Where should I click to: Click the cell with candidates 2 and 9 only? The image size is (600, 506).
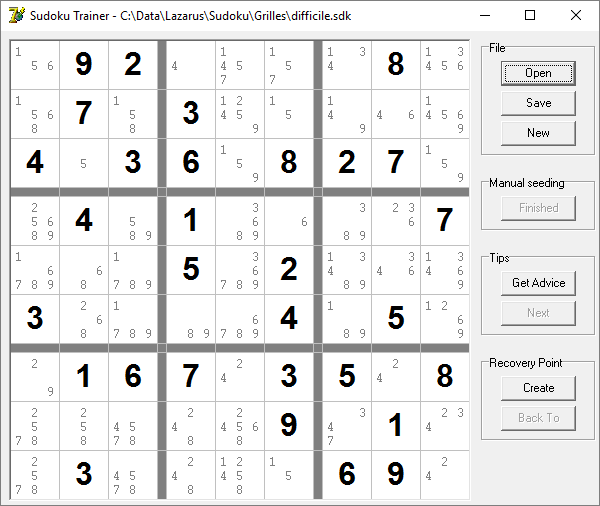click(35, 377)
